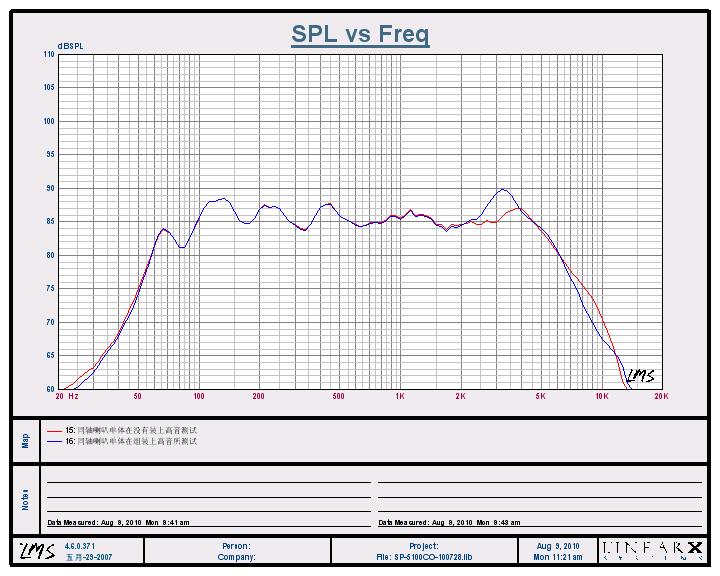This screenshot has width=720, height=576.
Task: Click the Data Measured 8:43 am timestamp
Action: coord(449,523)
